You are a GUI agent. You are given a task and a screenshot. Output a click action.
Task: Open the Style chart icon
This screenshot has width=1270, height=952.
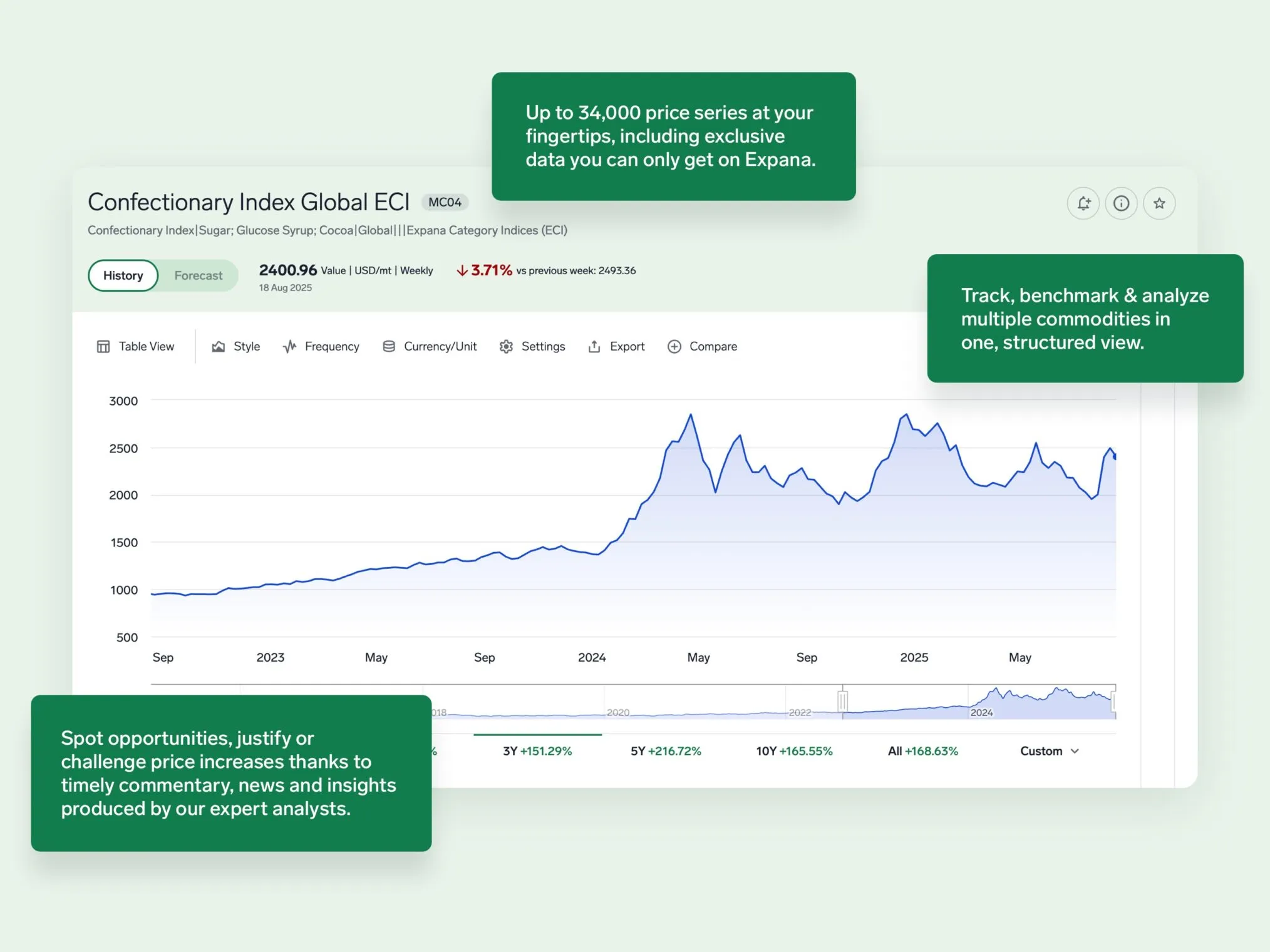pyautogui.click(x=219, y=346)
